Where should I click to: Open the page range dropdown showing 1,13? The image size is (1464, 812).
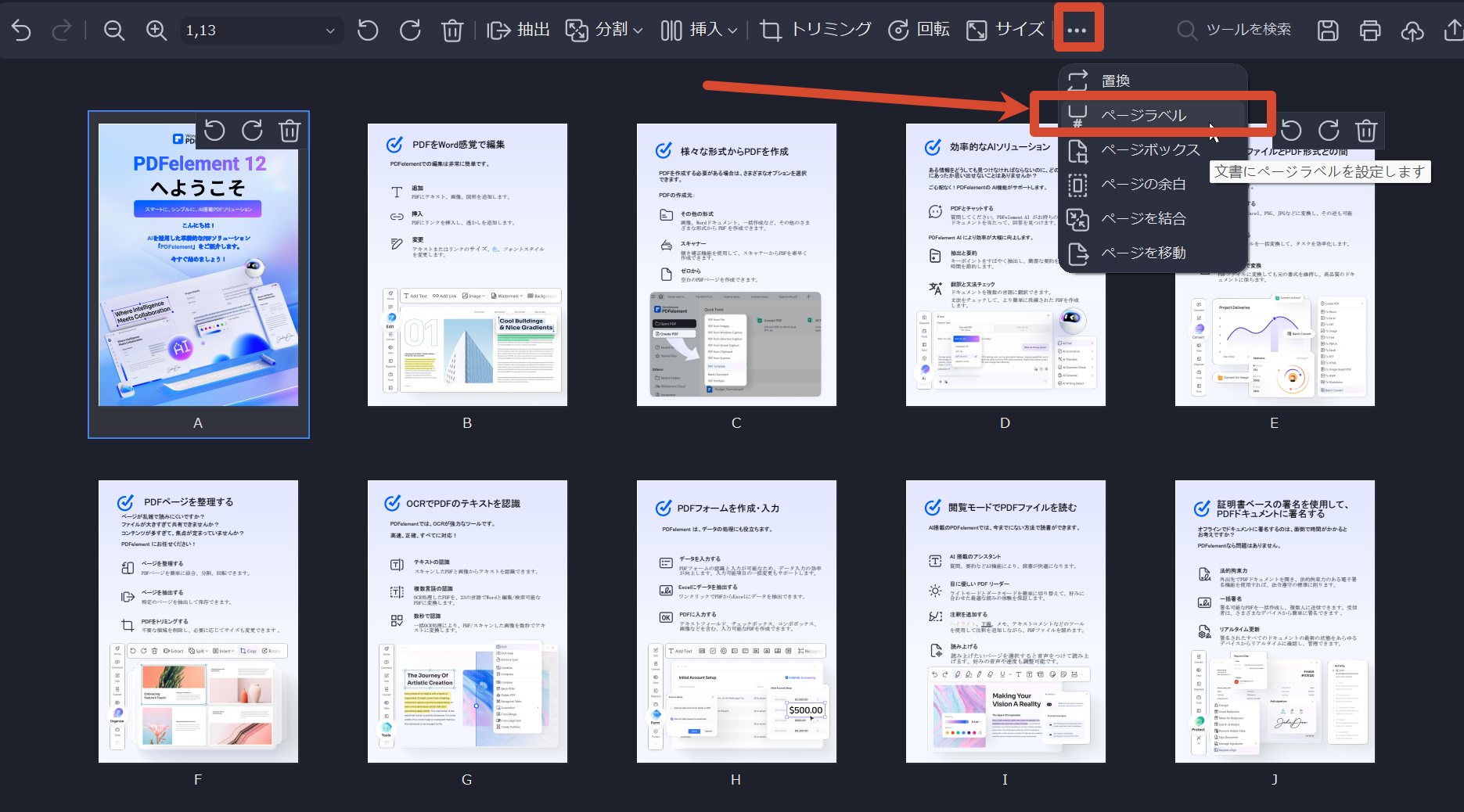(x=261, y=31)
